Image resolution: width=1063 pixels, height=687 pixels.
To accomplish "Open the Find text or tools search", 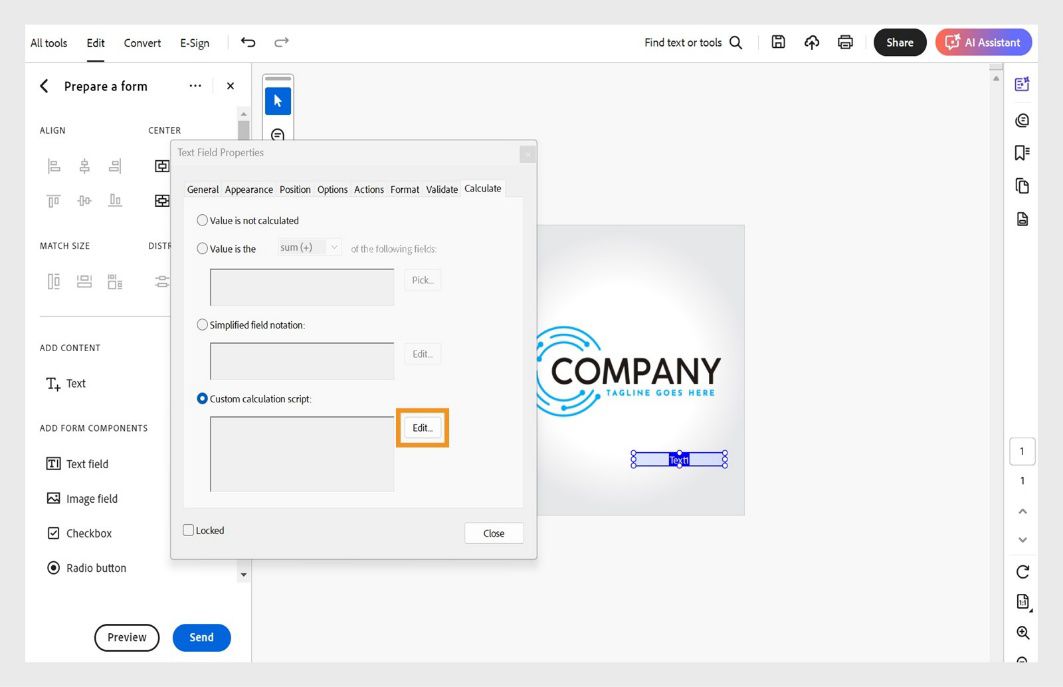I will point(691,42).
